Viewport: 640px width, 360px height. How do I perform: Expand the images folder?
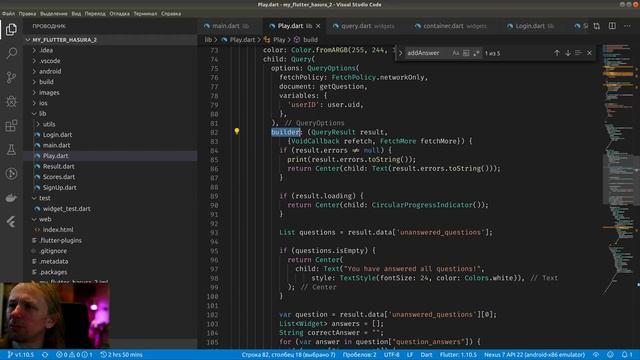coord(110,93)
